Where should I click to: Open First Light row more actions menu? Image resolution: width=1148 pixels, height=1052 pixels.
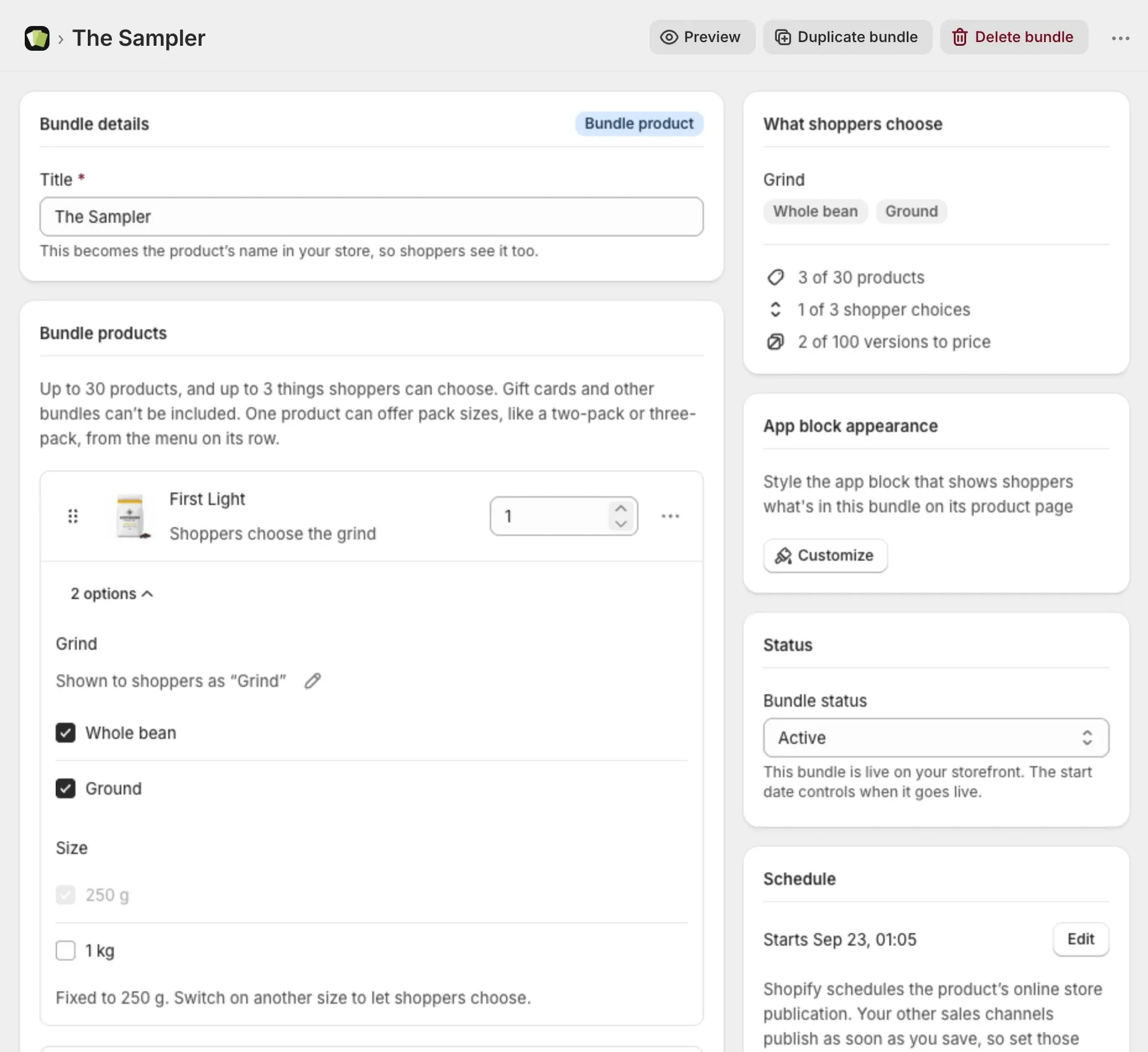pyautogui.click(x=670, y=516)
